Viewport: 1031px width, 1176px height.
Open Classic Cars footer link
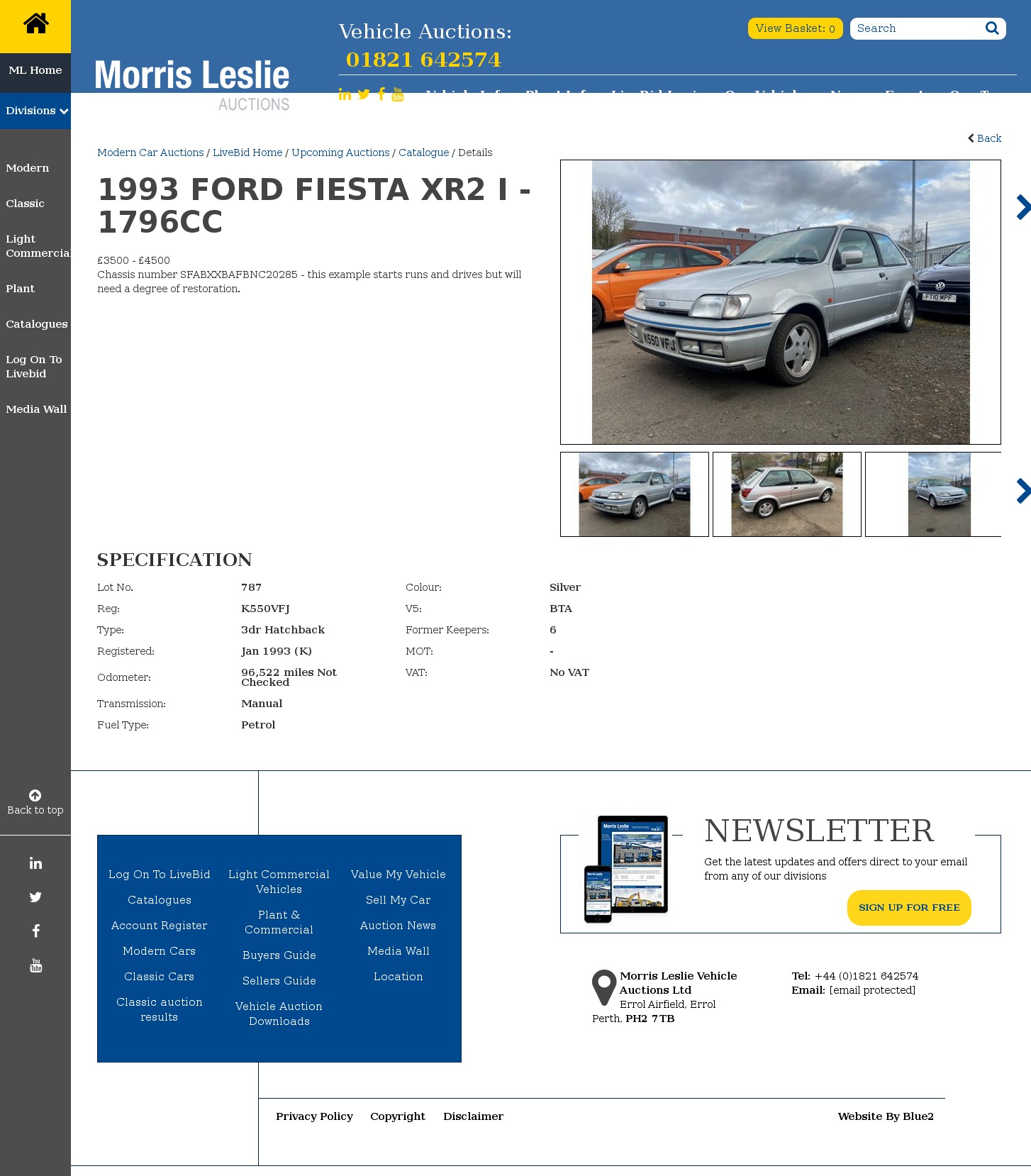[160, 977]
